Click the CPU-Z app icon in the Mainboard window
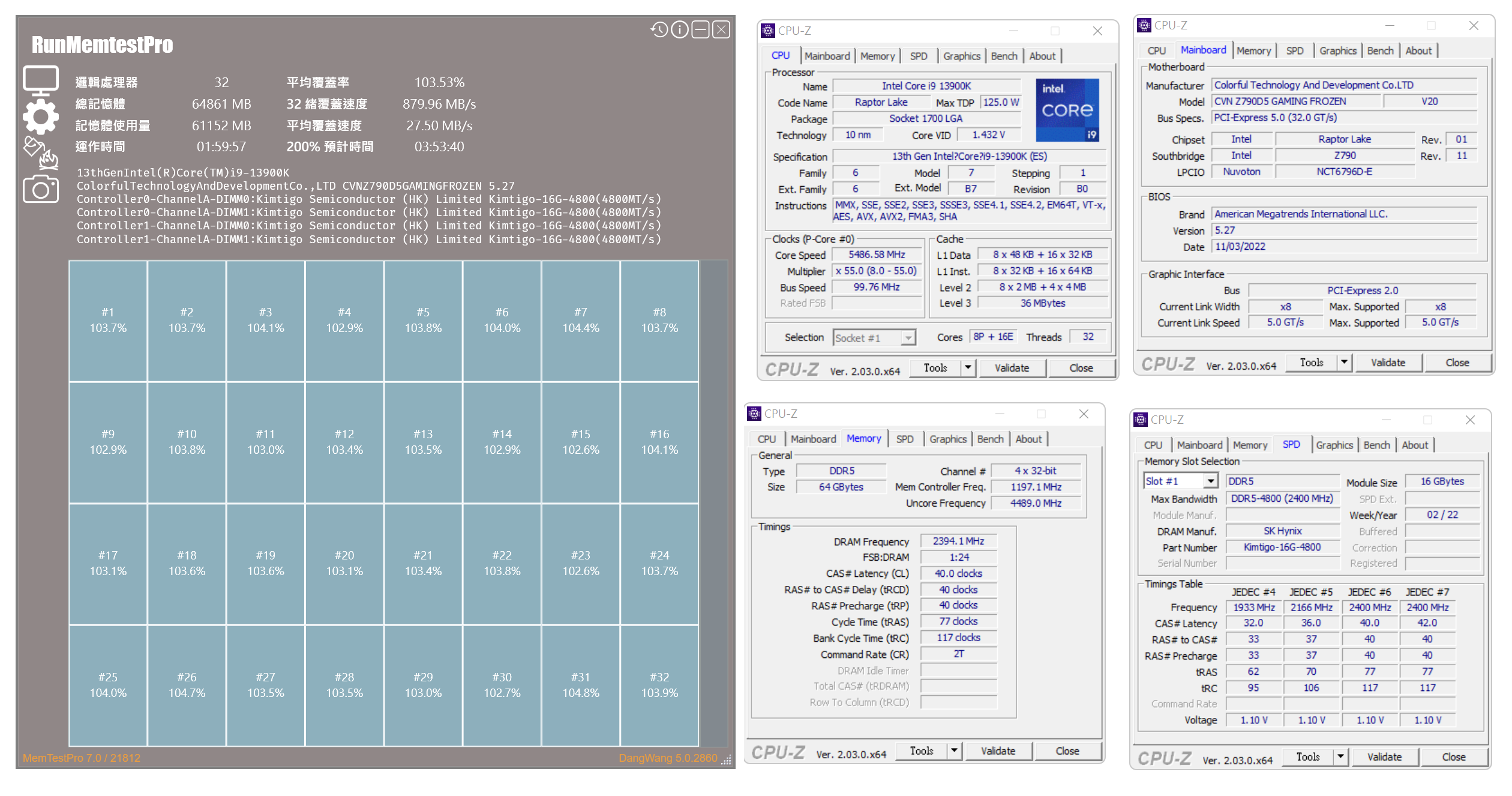The height and width of the screenshot is (796, 1512). 1144,25
